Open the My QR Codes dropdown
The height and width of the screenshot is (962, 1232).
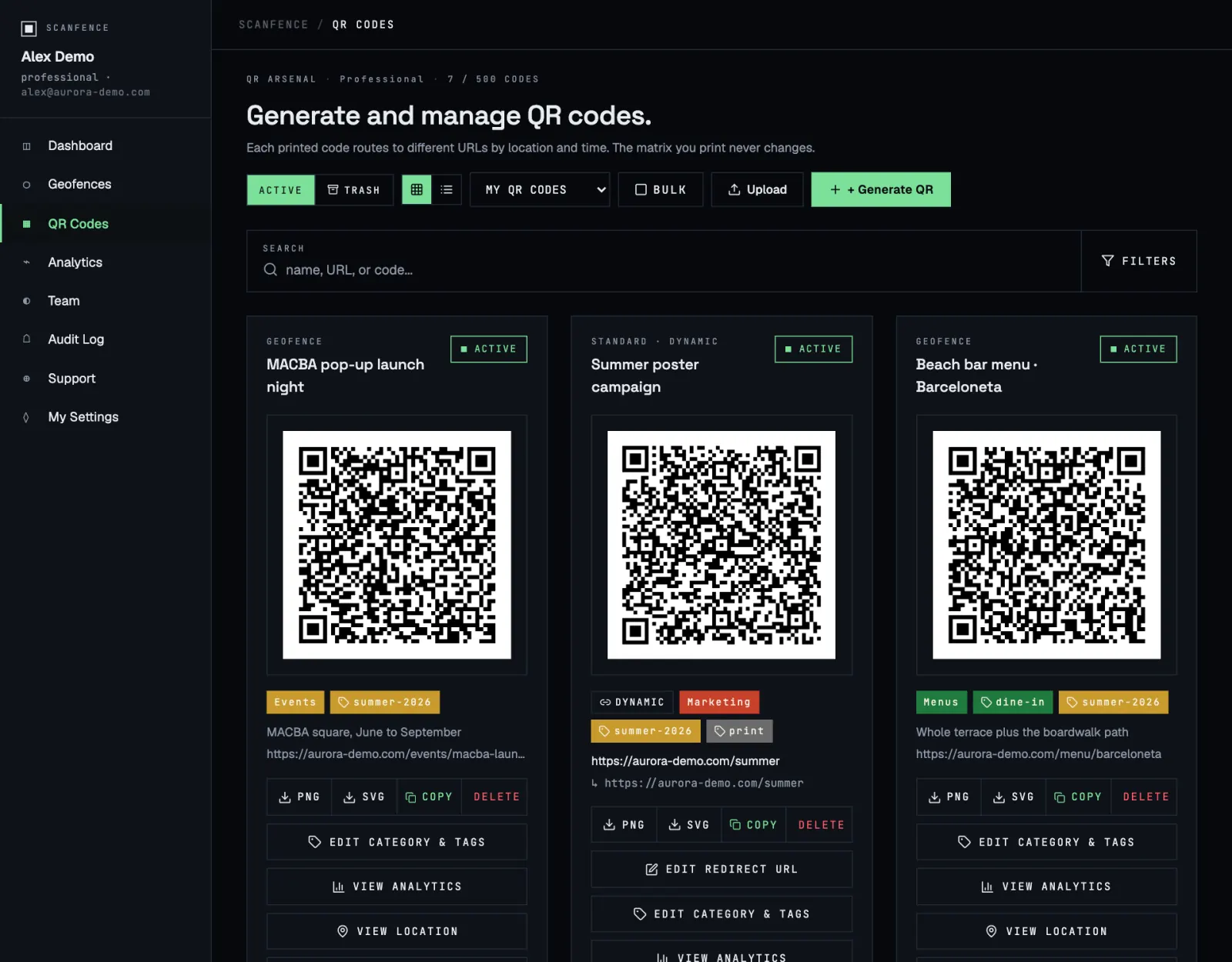(540, 189)
